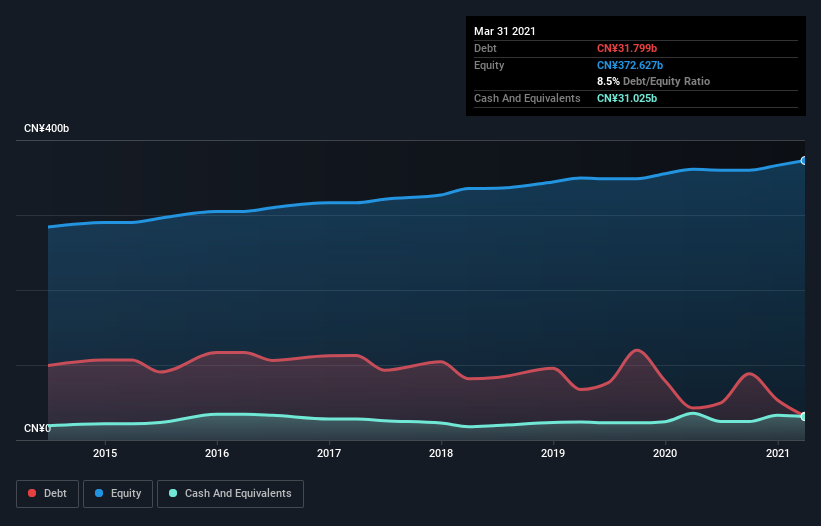Click the 2017 x-axis label
This screenshot has height=526, width=821.
(x=329, y=453)
